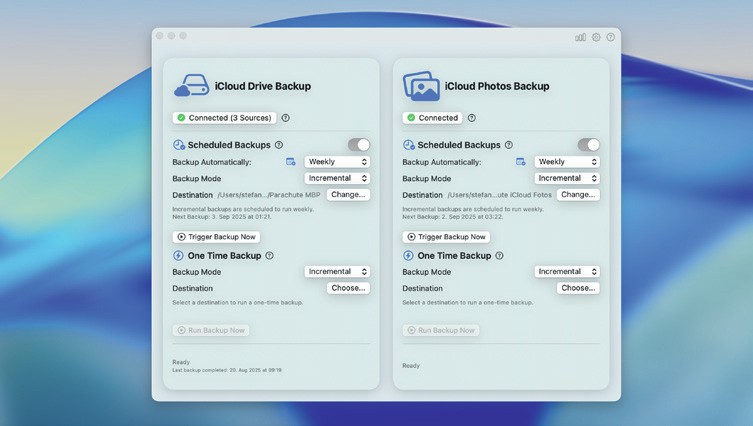Open the statistics chart icon in the title bar
This screenshot has height=426, width=753.
(x=580, y=37)
